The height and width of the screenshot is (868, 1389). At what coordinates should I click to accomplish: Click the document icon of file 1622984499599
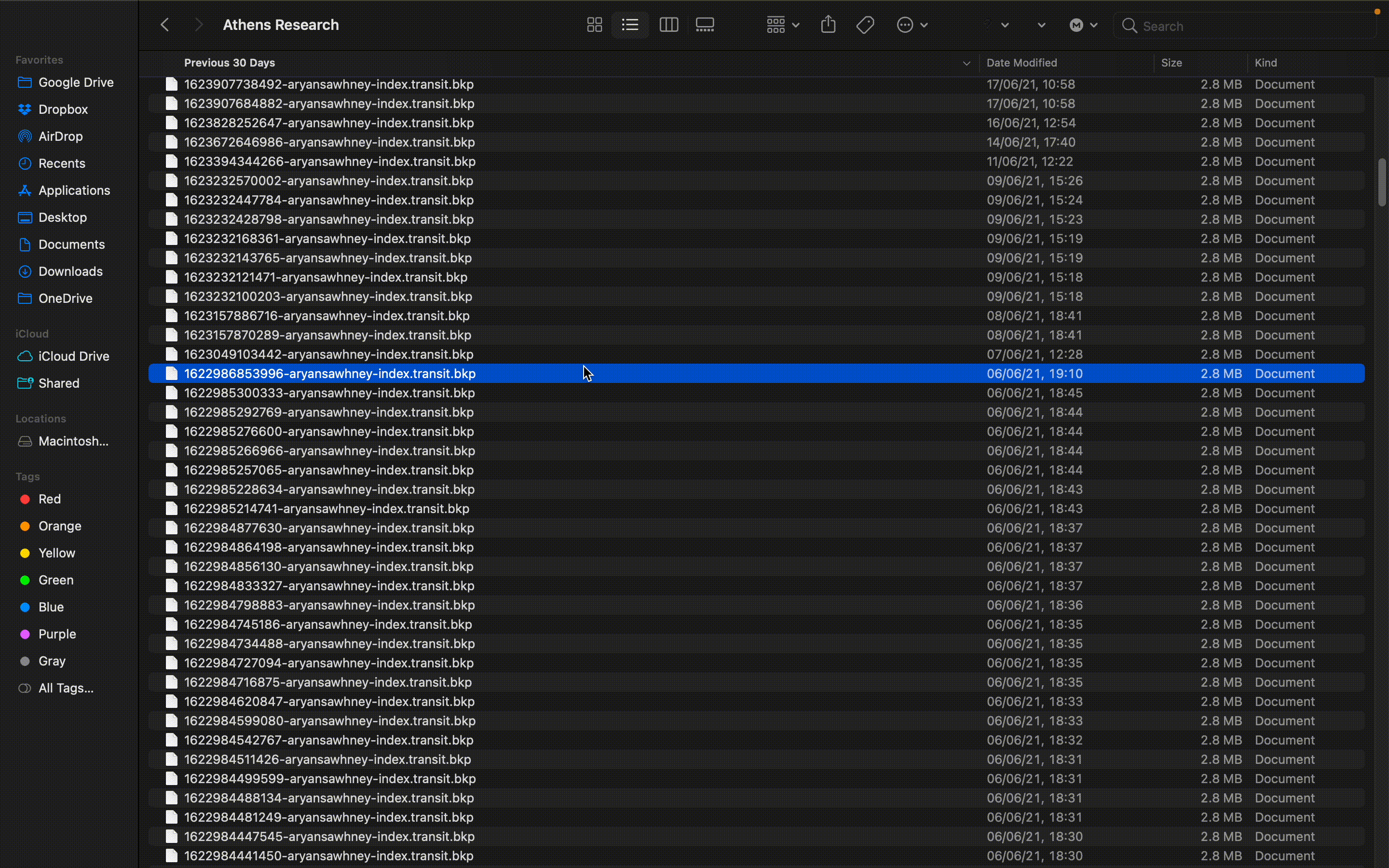pos(171,778)
